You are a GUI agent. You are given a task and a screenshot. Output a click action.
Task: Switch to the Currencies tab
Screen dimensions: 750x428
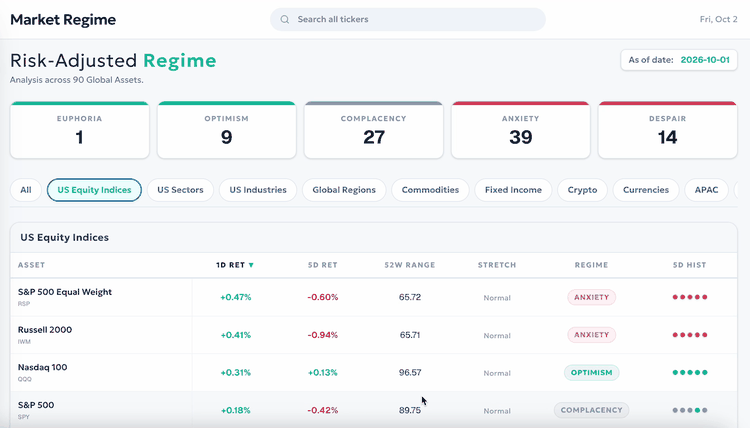[646, 190]
